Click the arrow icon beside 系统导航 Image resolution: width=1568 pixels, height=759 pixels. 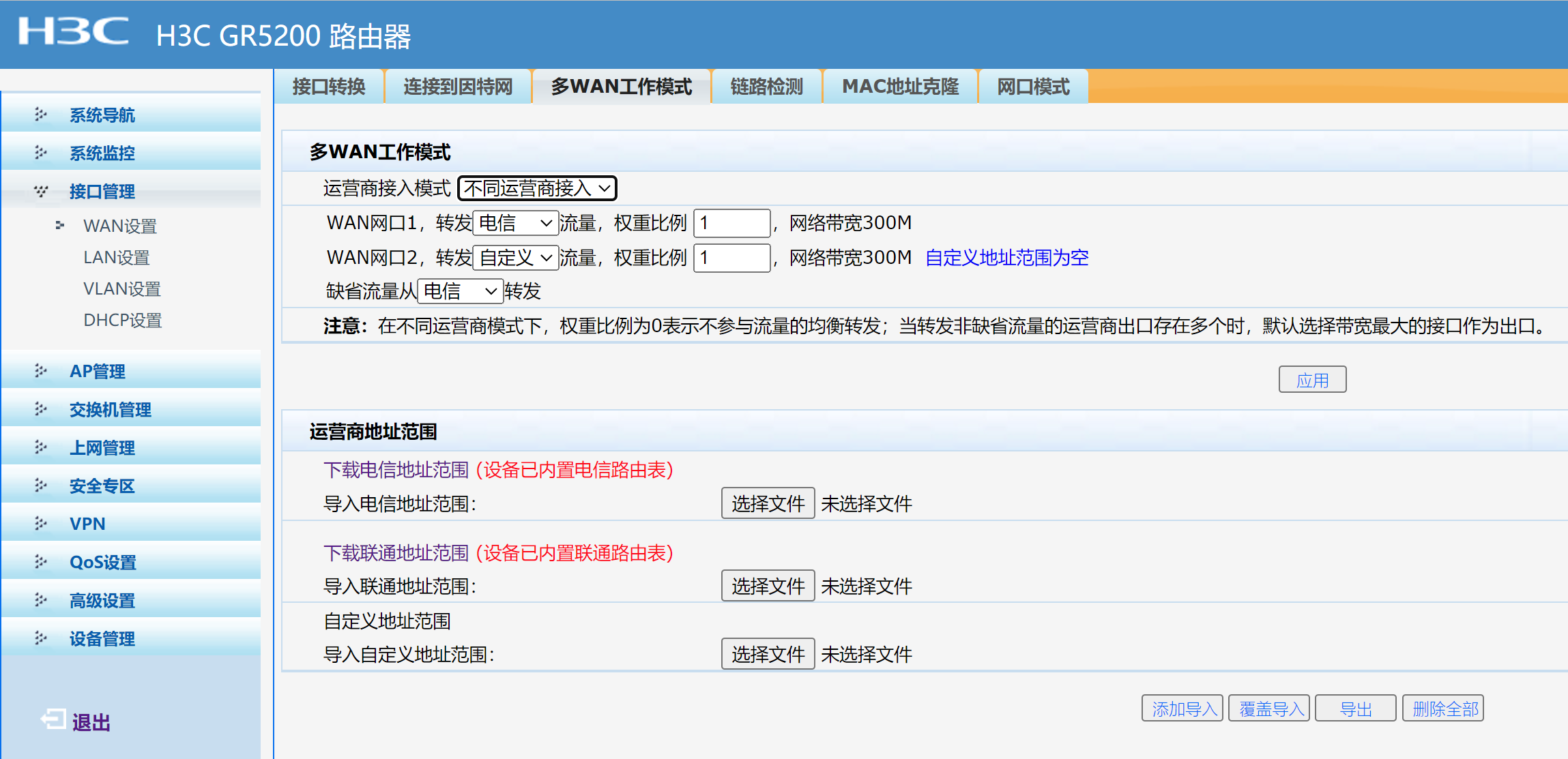pos(41,115)
